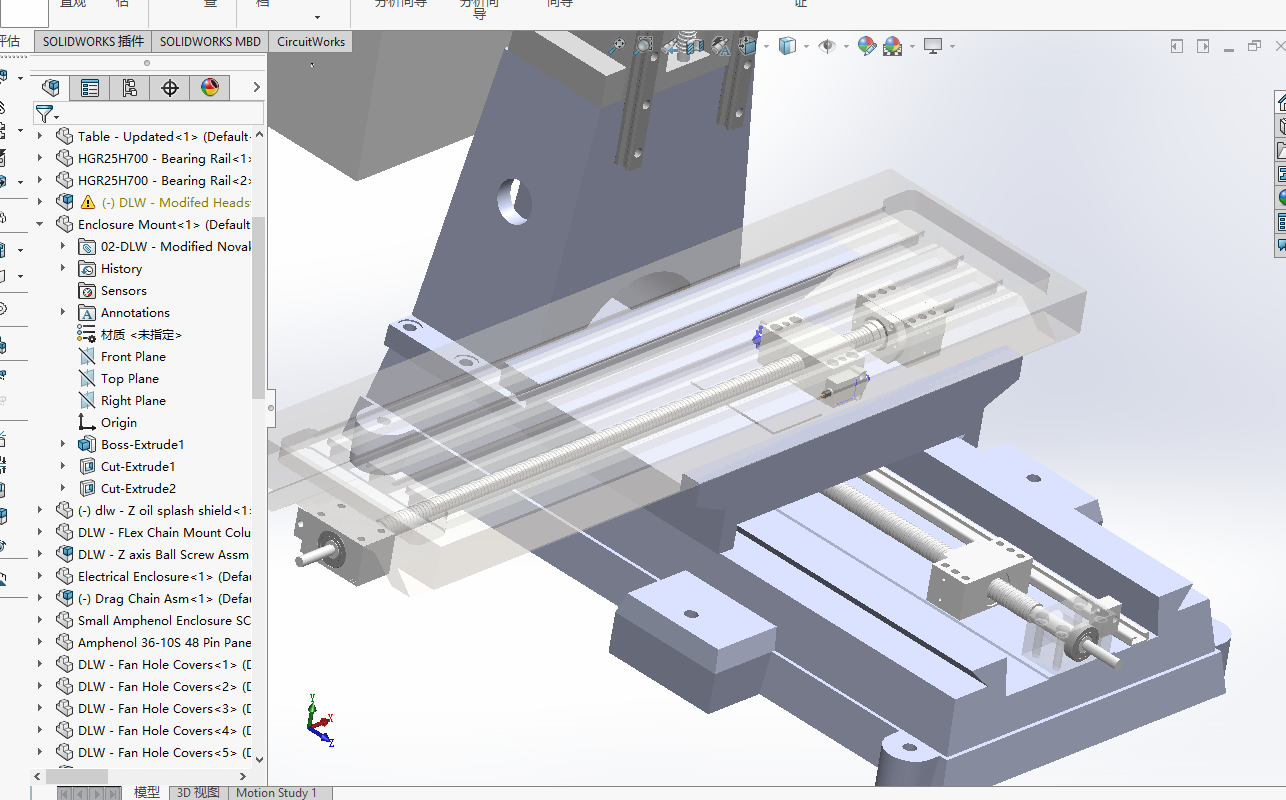The height and width of the screenshot is (800, 1286).
Task: Open the filter dropdown arrow
Action: 57,118
